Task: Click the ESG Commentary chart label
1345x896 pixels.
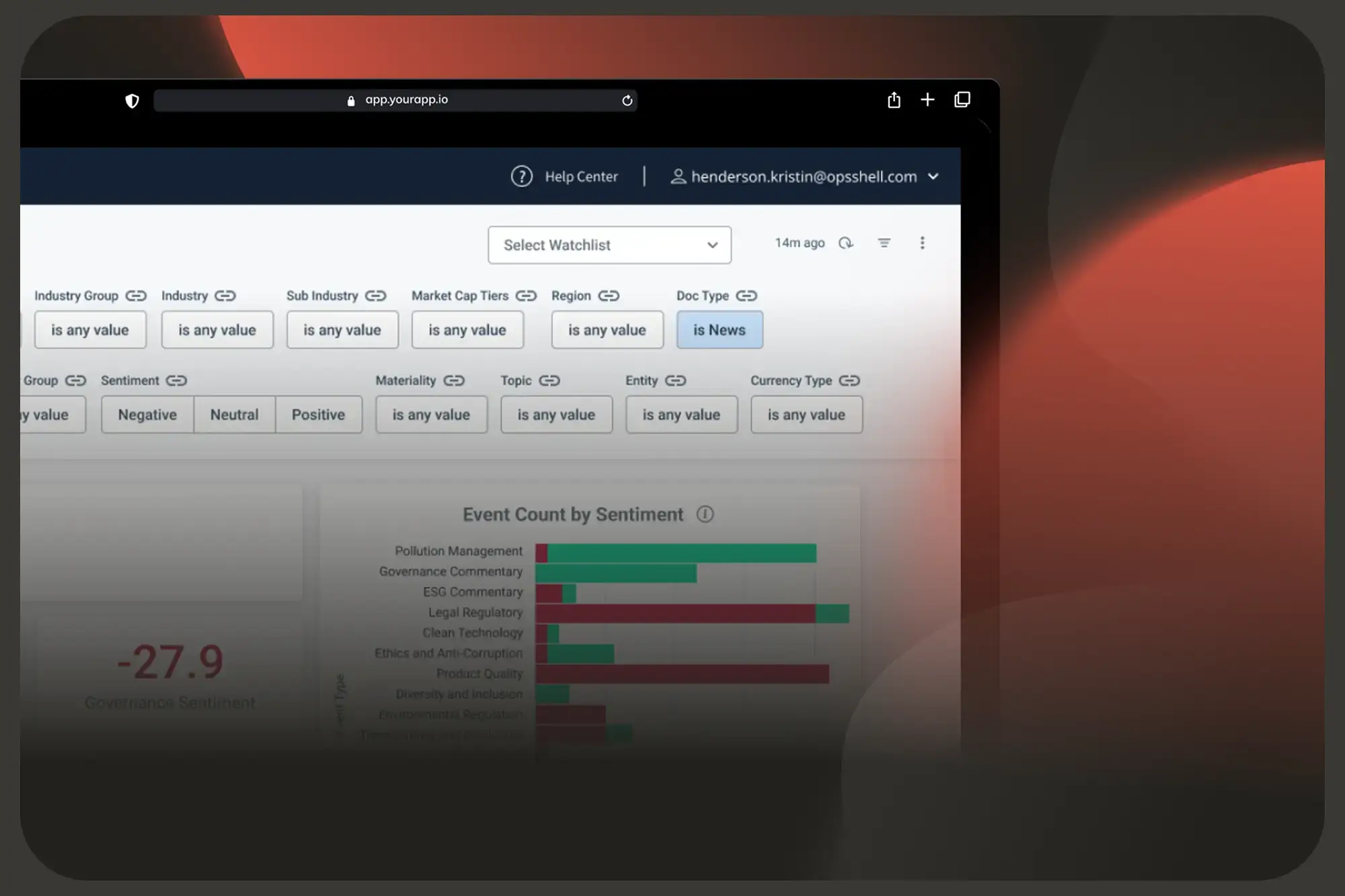Action: point(472,592)
